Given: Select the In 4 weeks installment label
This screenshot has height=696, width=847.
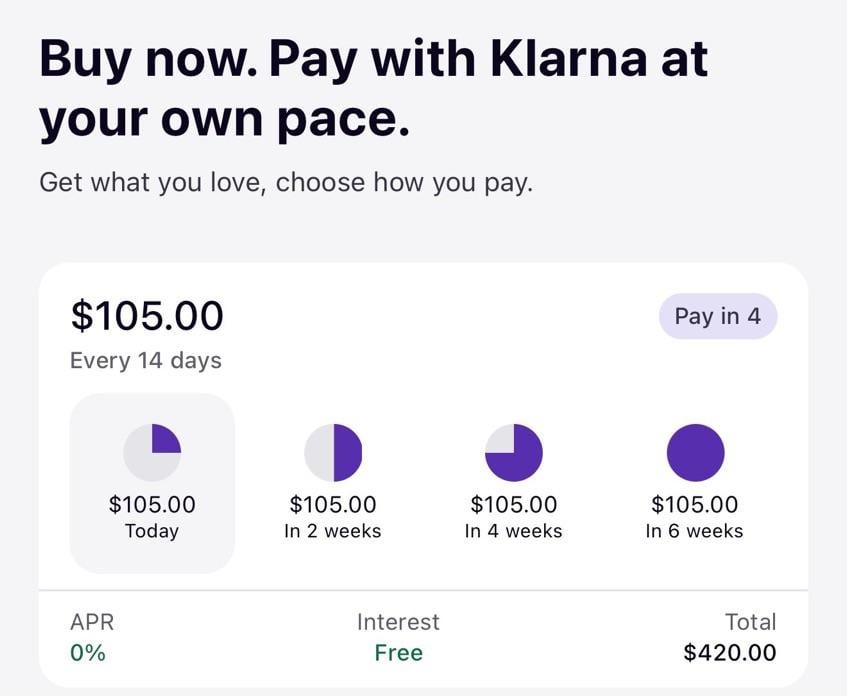Looking at the screenshot, I should tap(513, 531).
